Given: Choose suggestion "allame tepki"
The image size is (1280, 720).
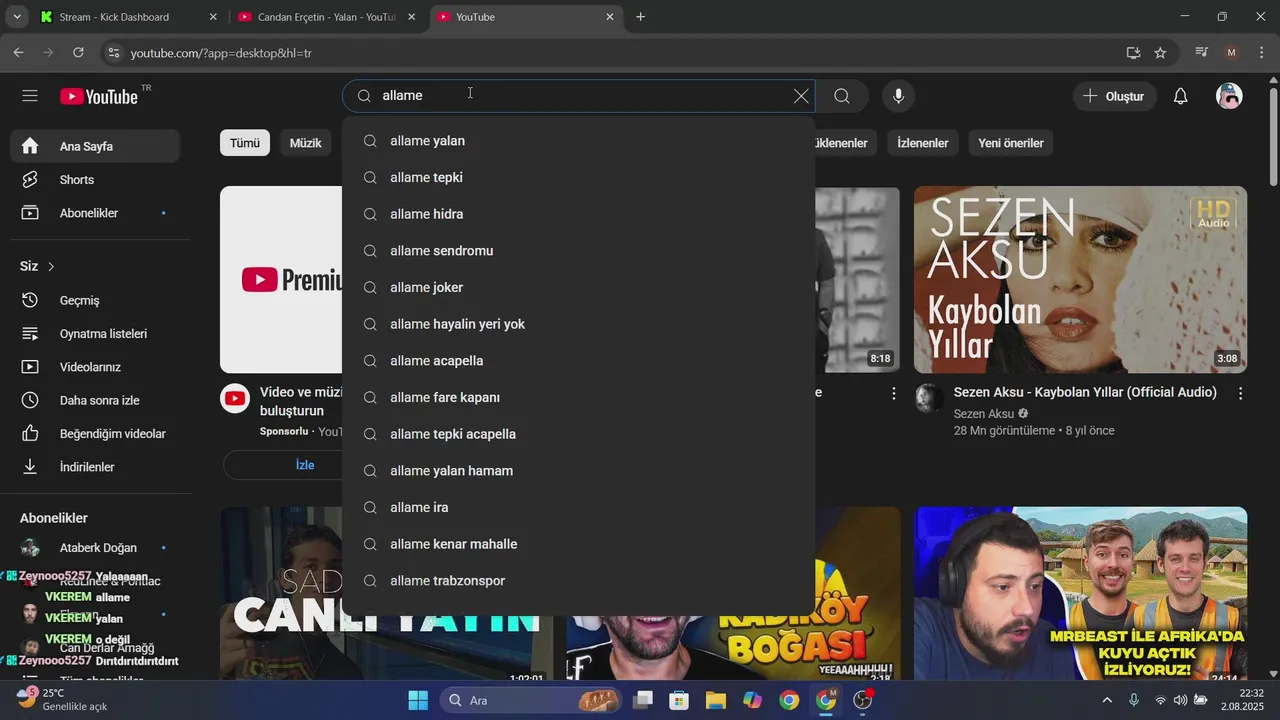Looking at the screenshot, I should point(578,177).
